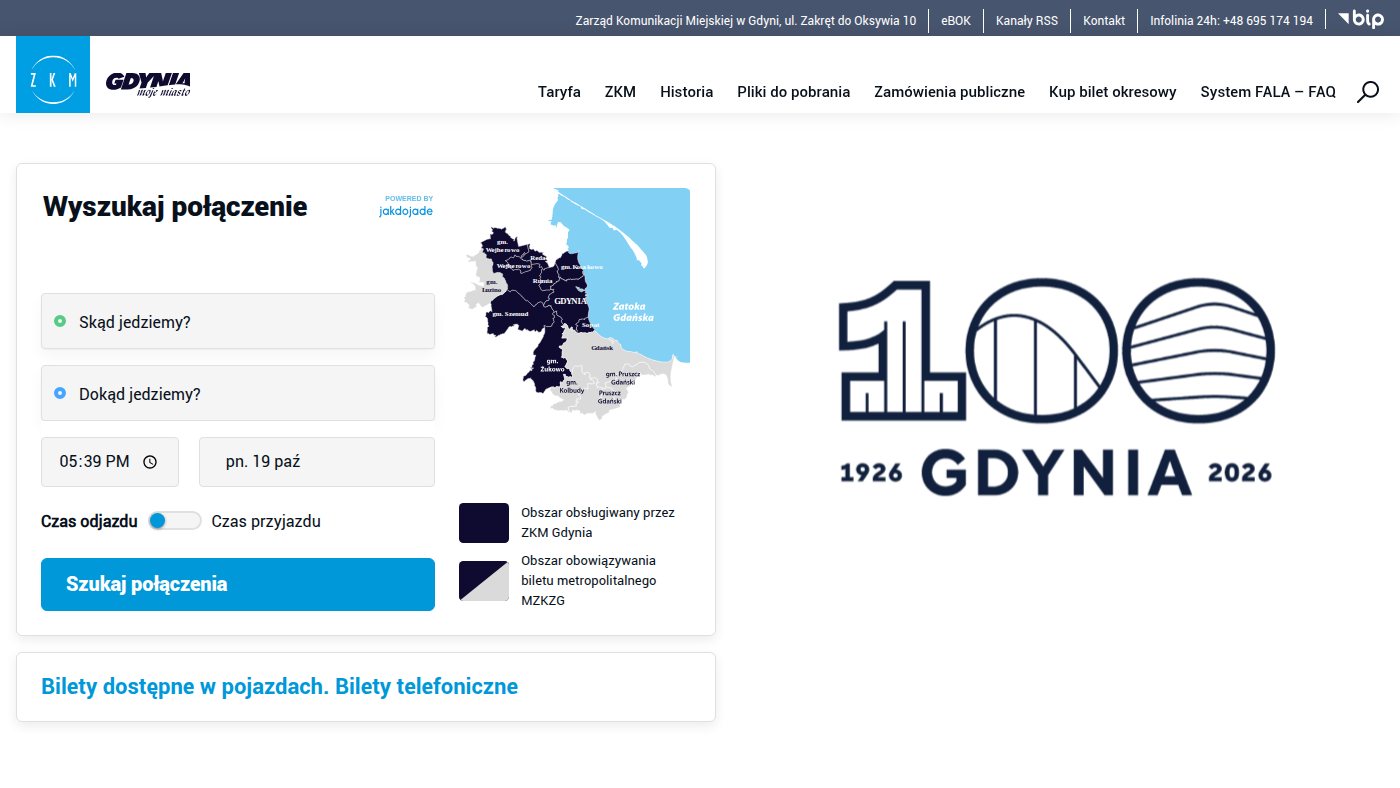Click the 100 Gdynia 1926–2026 banner
Screen dimensions: 1400x788
click(x=1056, y=388)
